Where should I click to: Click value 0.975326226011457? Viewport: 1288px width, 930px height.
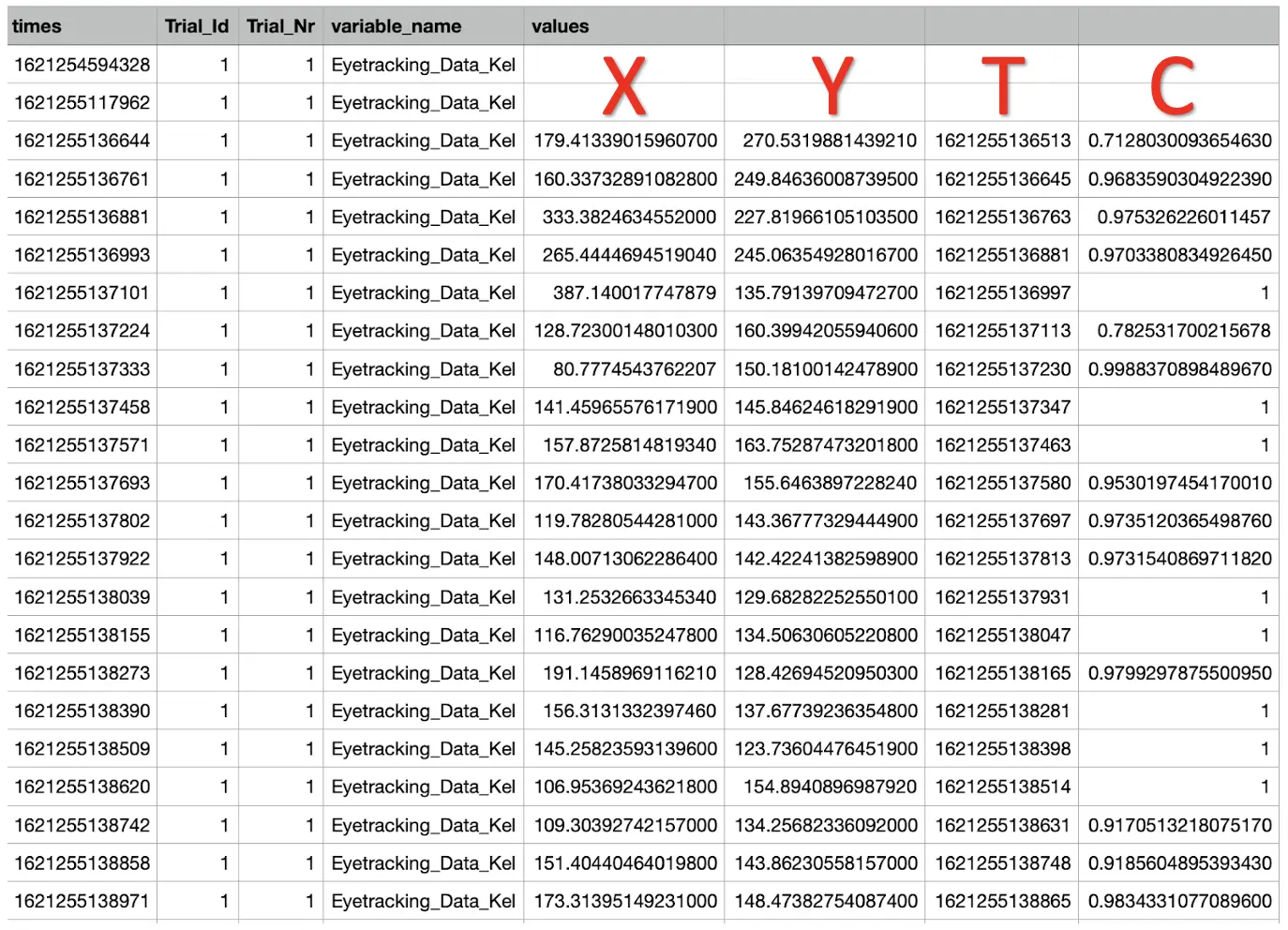1178,217
